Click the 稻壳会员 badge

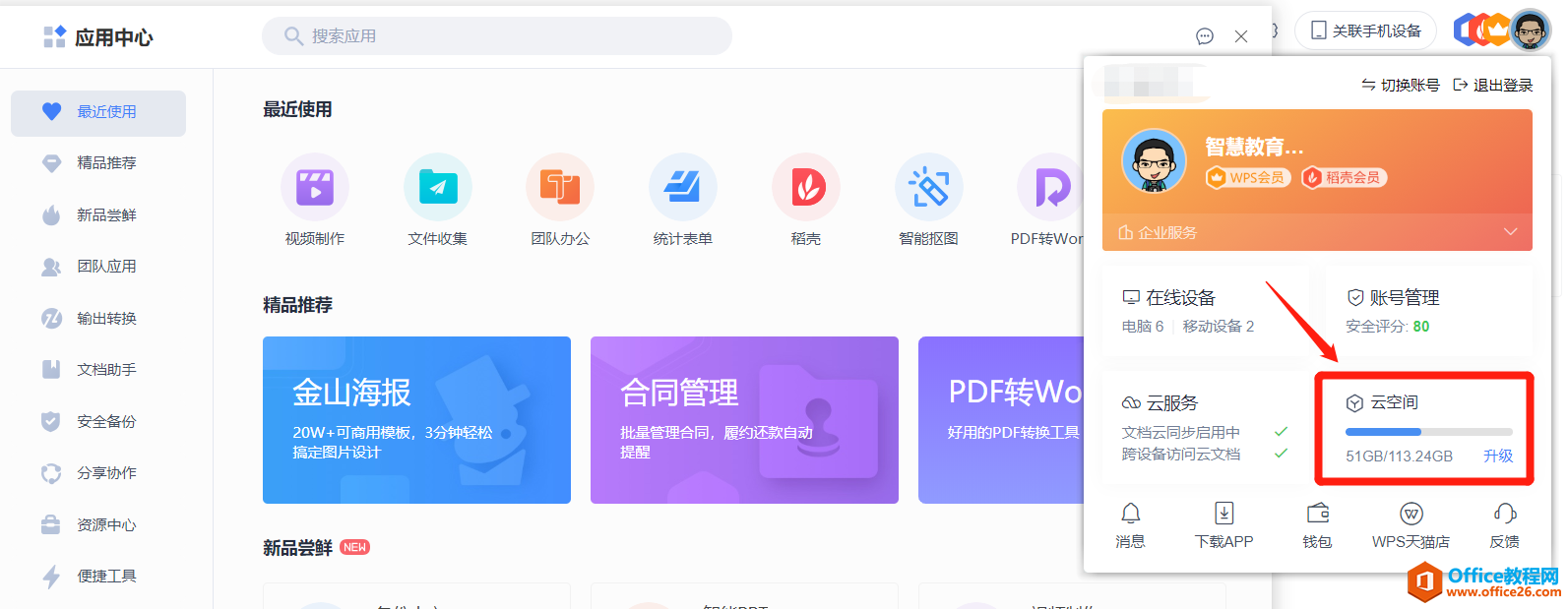[1345, 178]
